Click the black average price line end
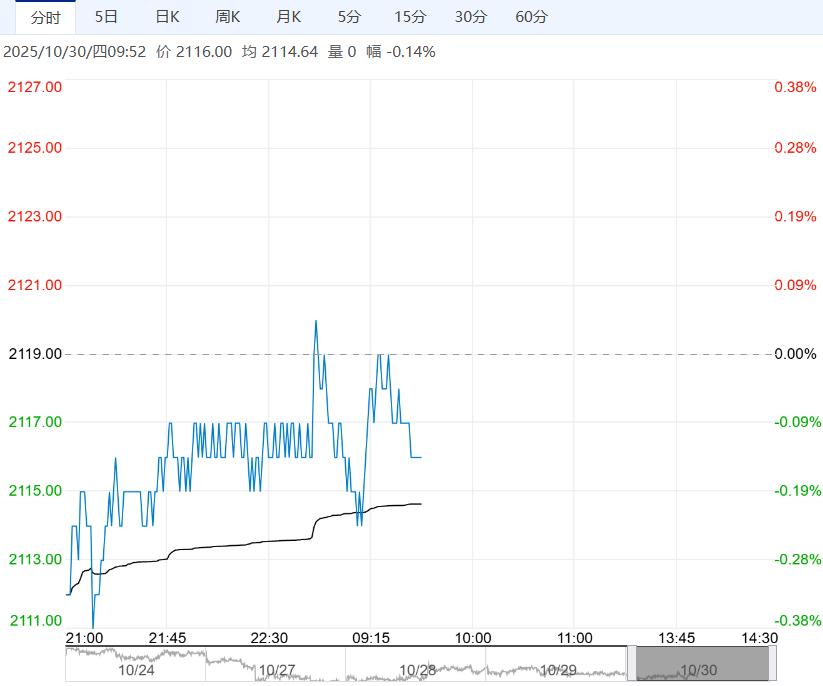The height and width of the screenshot is (686, 823). 420,504
